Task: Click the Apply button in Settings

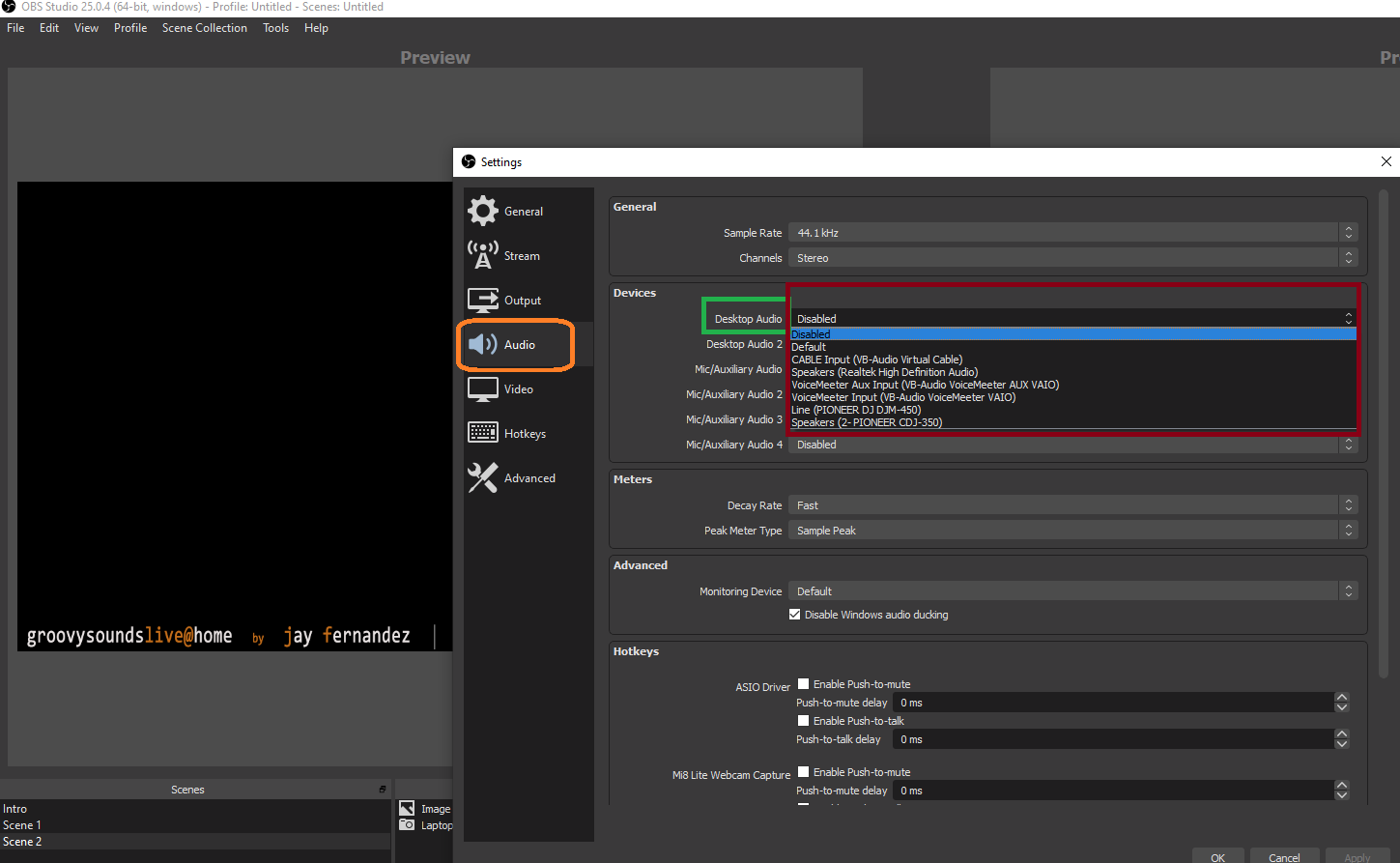Action: click(x=1357, y=856)
